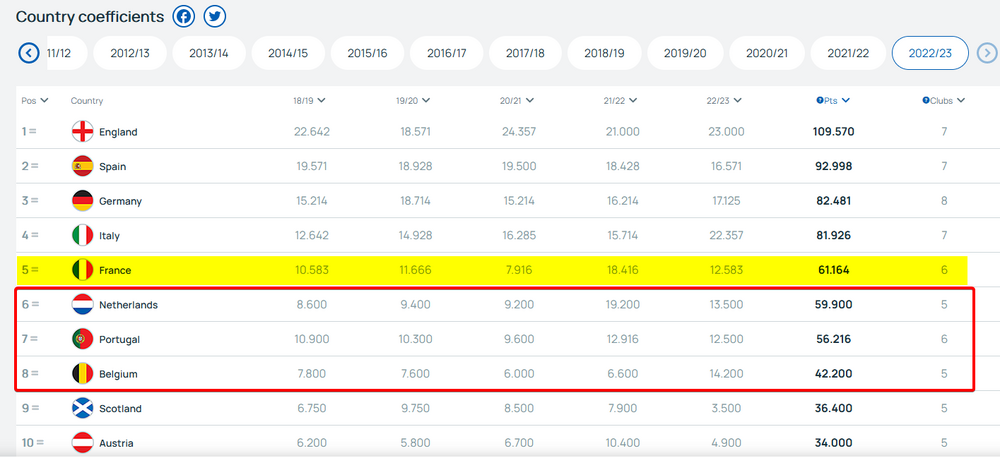The height and width of the screenshot is (458, 1000).
Task: Select the 2022/23 season tab
Action: tap(930, 53)
